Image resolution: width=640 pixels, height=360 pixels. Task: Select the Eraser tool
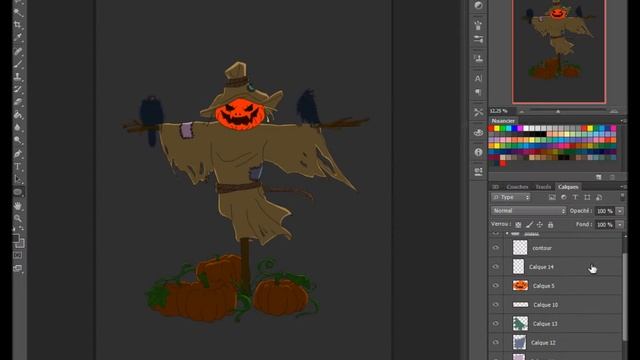[18, 102]
